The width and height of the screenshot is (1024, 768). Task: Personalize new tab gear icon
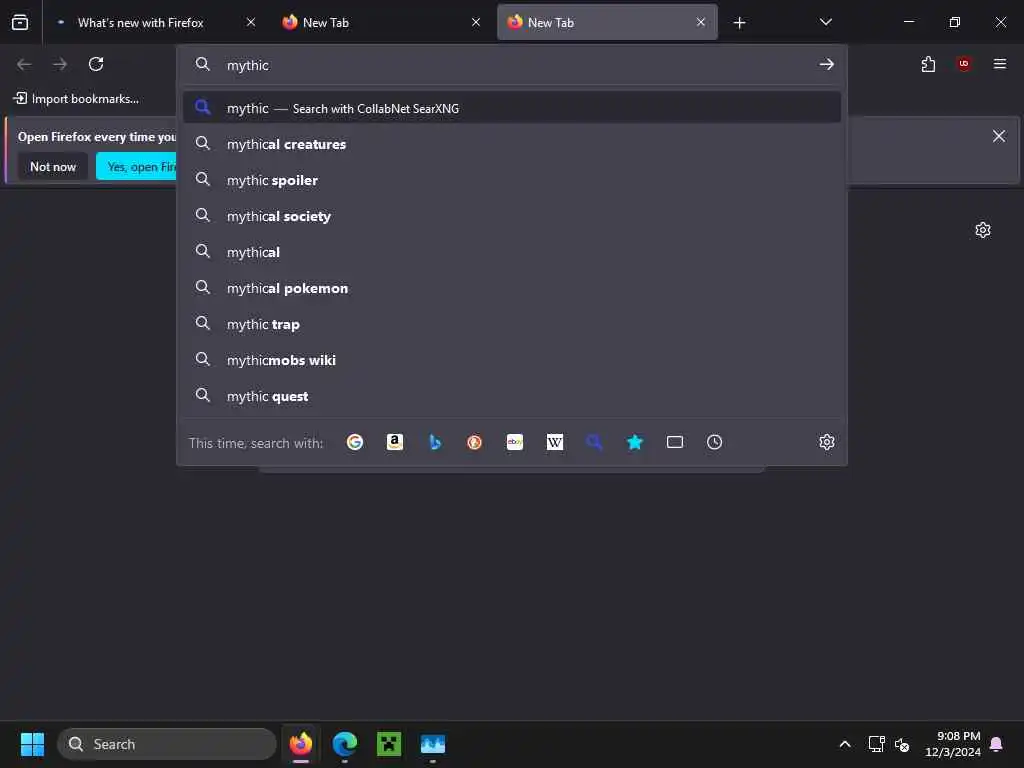pos(983,230)
